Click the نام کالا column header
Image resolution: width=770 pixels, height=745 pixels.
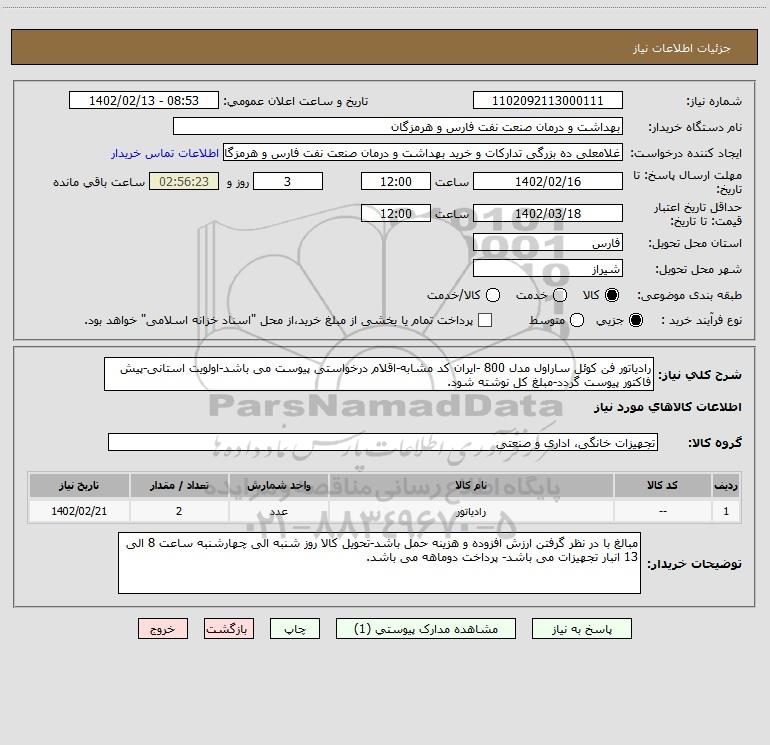click(471, 485)
